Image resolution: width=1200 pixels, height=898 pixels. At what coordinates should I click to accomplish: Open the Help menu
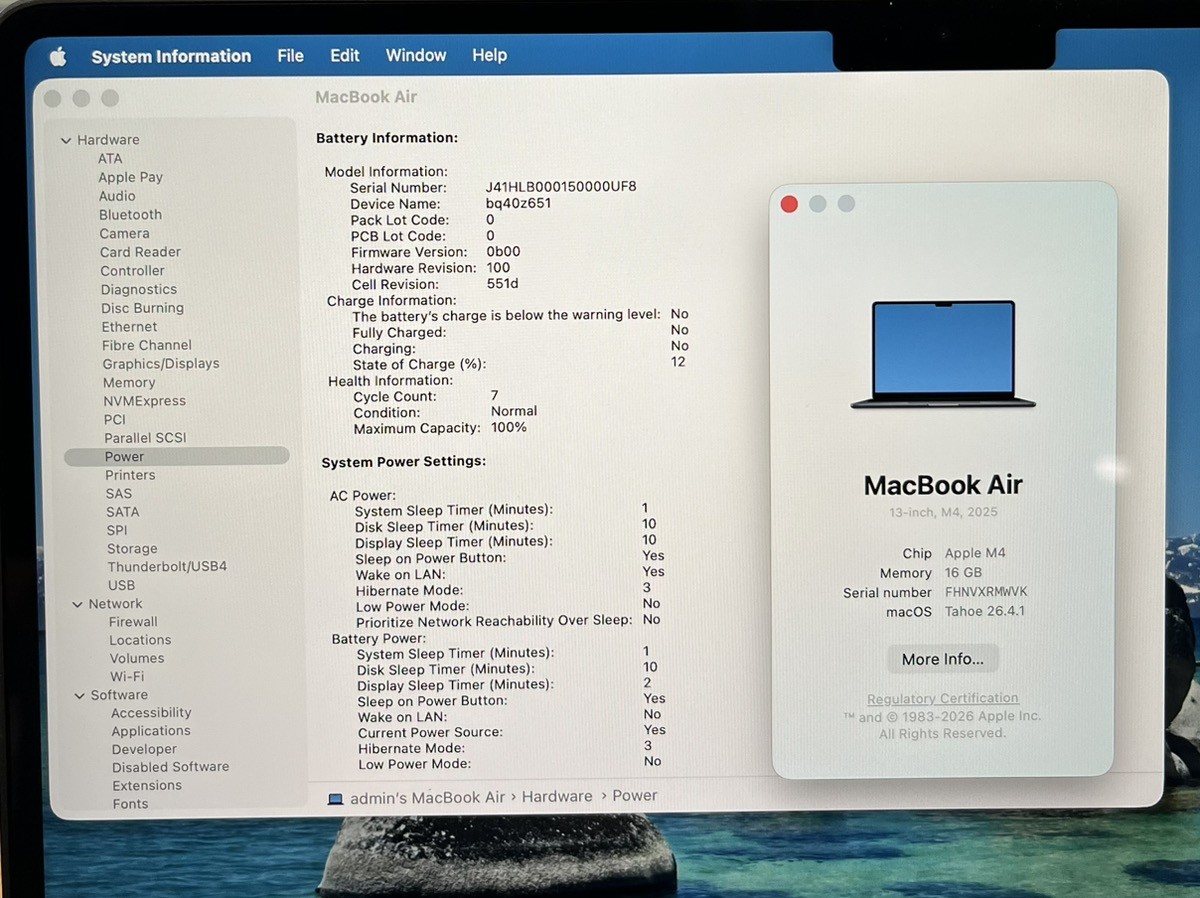tap(489, 55)
